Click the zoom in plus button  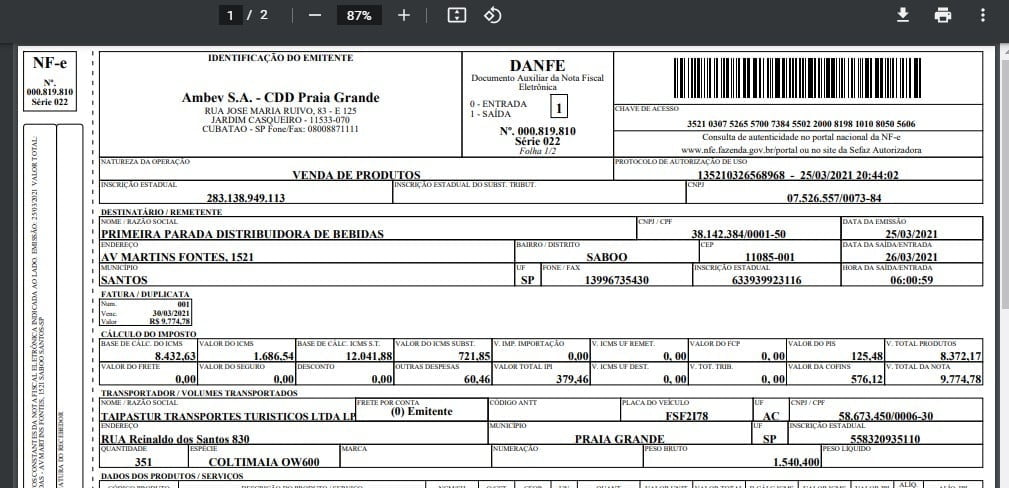[404, 15]
